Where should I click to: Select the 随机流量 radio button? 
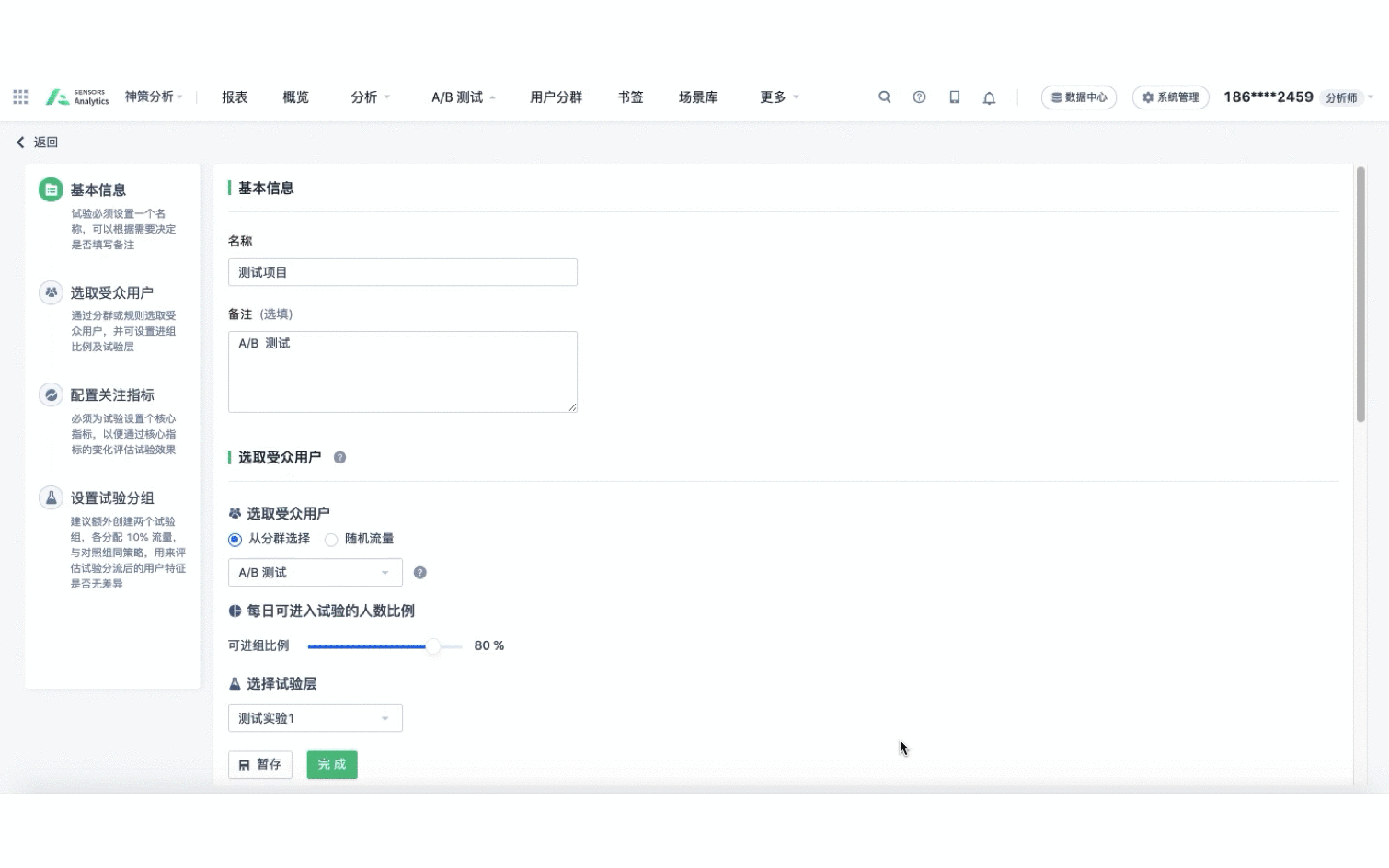point(331,540)
